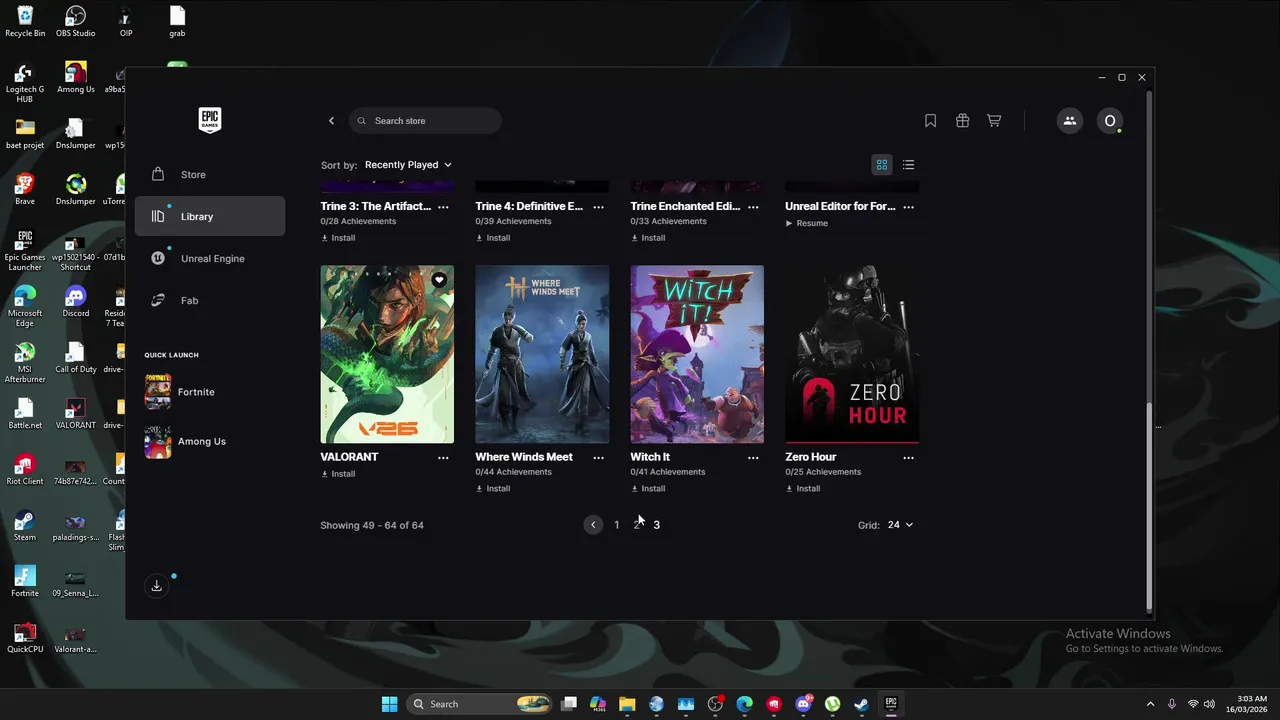Screen dimensions: 1280x720
Task: Go back with the back arrow
Action: (x=332, y=121)
